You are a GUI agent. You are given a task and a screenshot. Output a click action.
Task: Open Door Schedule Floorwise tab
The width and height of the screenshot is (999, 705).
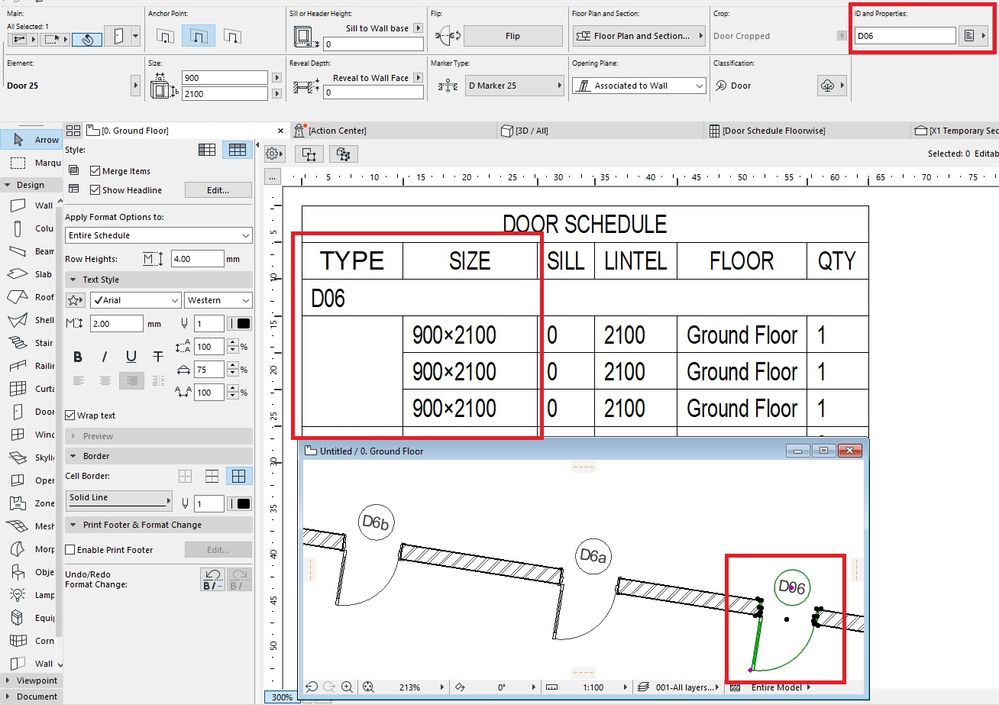point(773,131)
